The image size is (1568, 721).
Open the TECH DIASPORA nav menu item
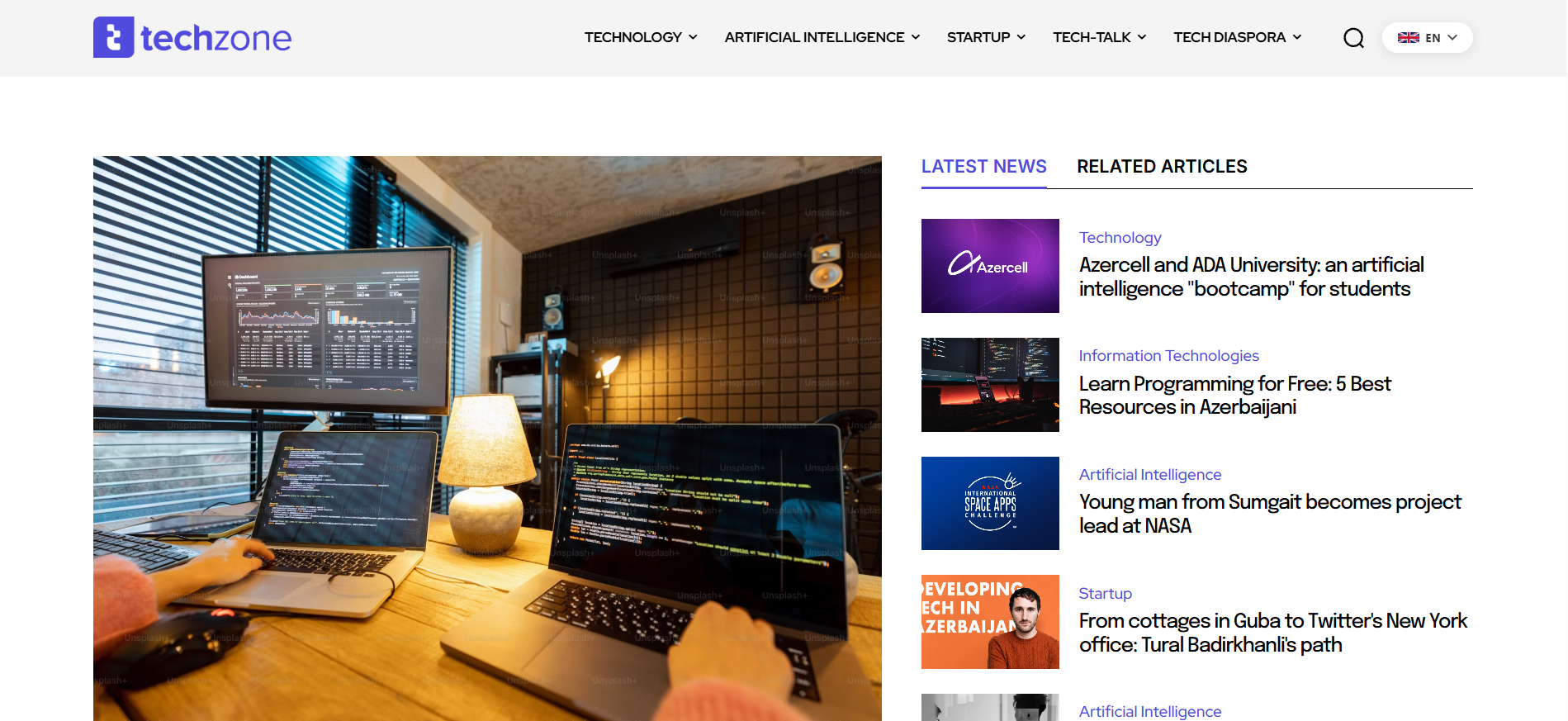tap(1229, 37)
